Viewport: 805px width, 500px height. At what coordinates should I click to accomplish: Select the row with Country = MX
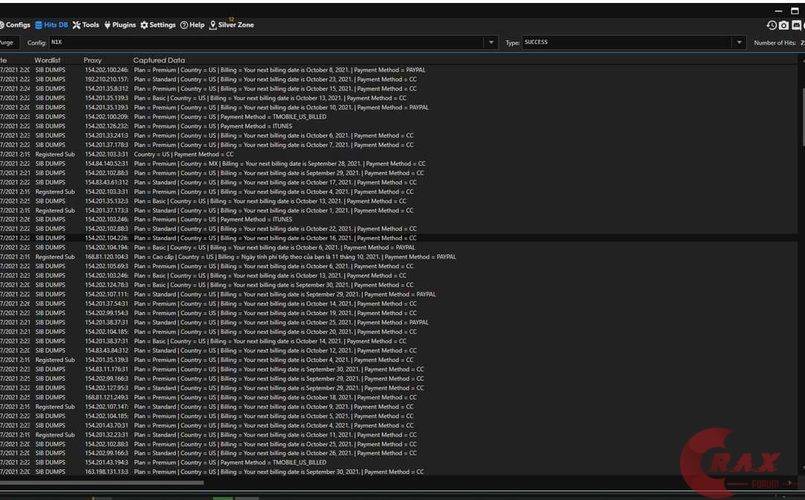tap(398, 164)
